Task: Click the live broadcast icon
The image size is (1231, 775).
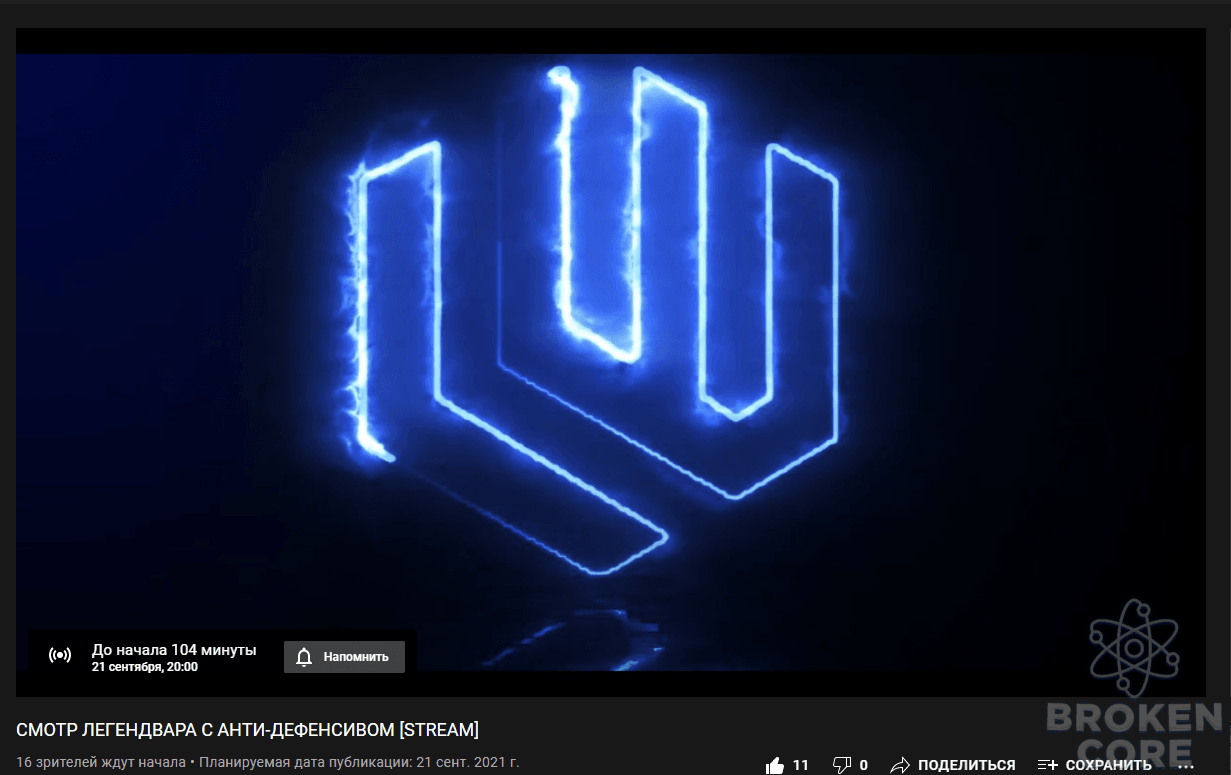Action: (x=60, y=656)
